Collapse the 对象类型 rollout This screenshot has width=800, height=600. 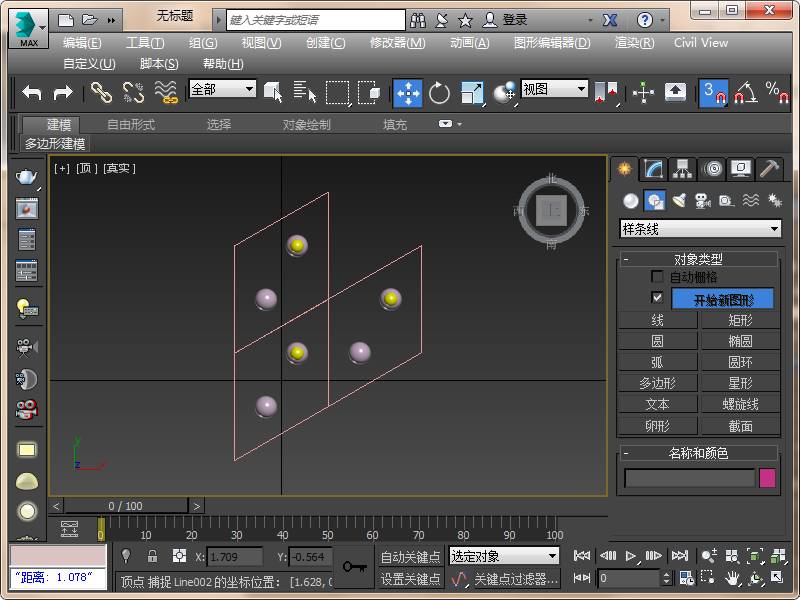pyautogui.click(x=698, y=258)
